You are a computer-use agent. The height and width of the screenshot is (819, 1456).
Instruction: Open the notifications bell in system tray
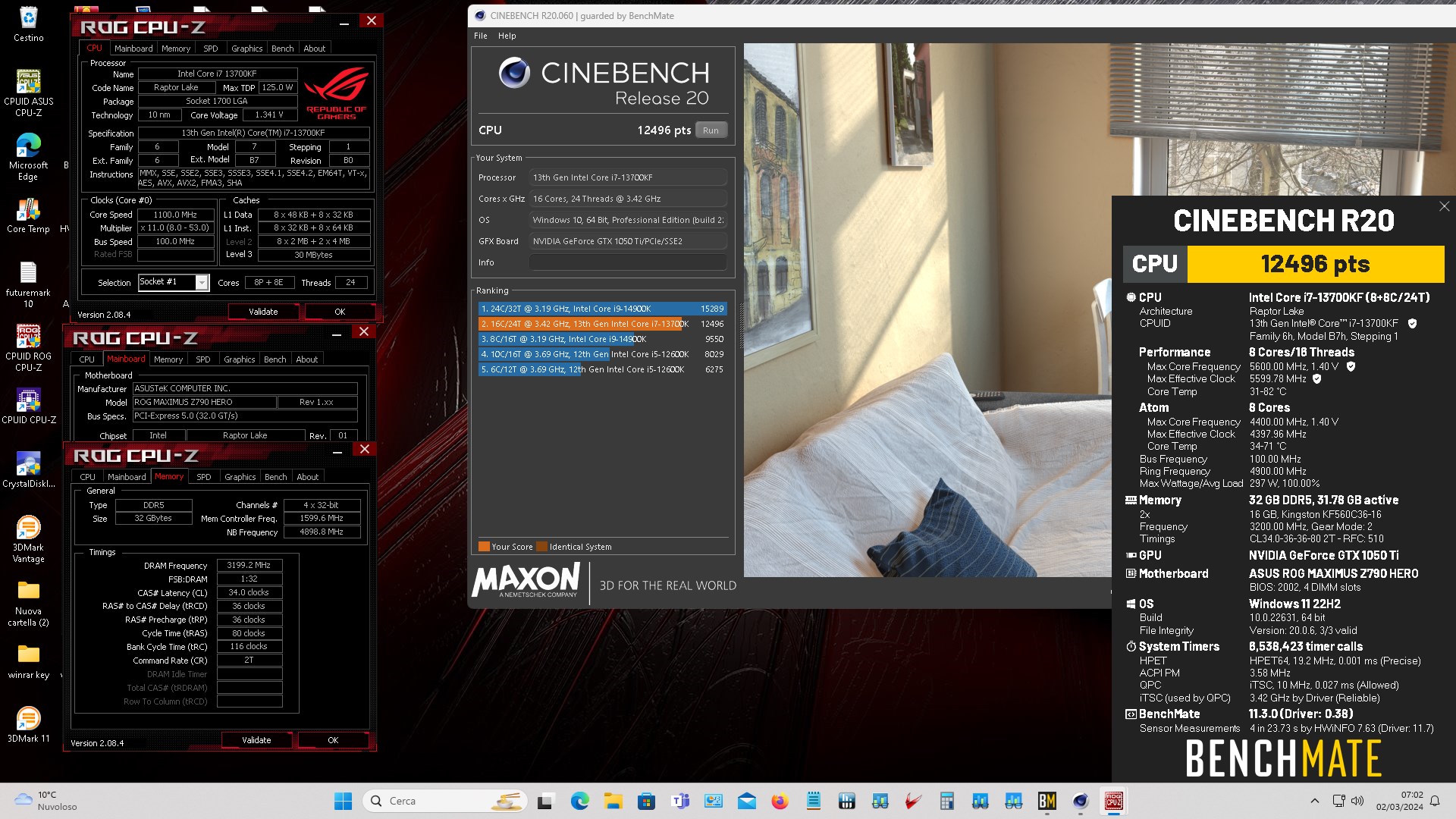(1435, 801)
